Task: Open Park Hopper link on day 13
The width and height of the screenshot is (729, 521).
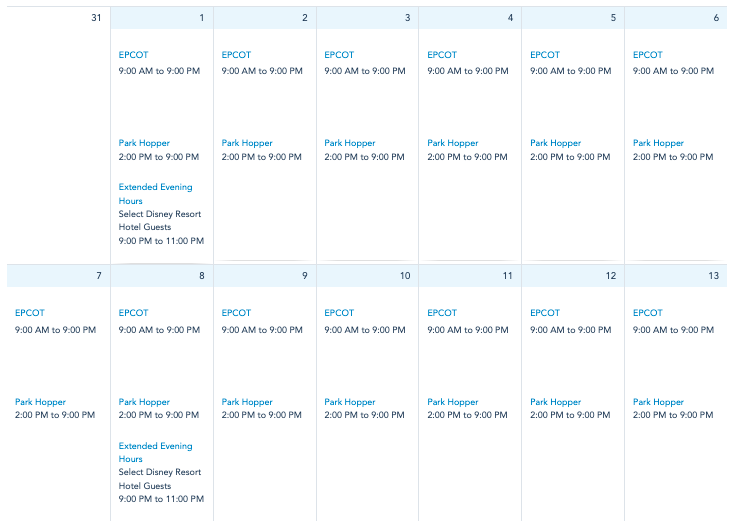Action: 658,402
